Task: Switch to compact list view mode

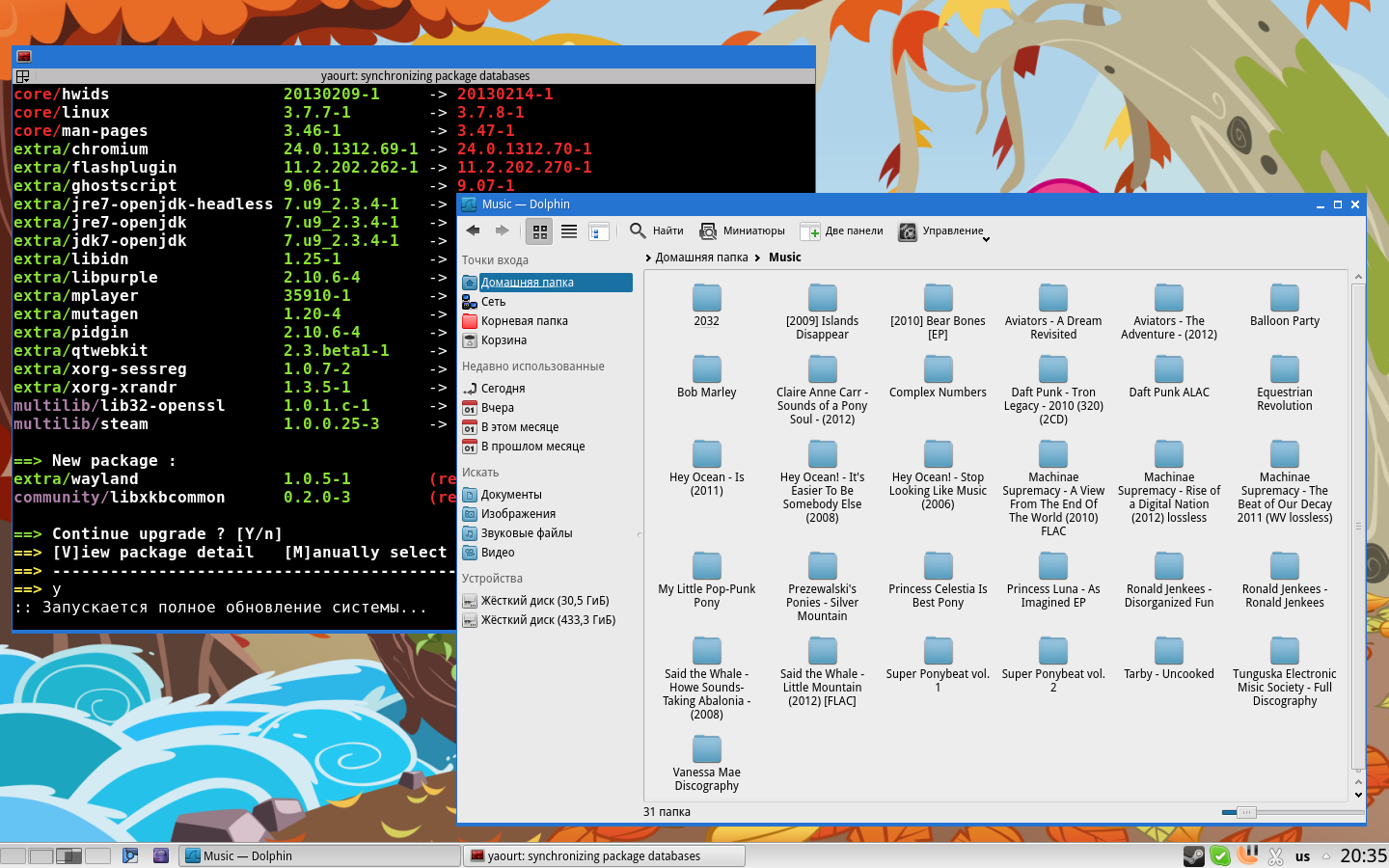Action: pos(569,231)
